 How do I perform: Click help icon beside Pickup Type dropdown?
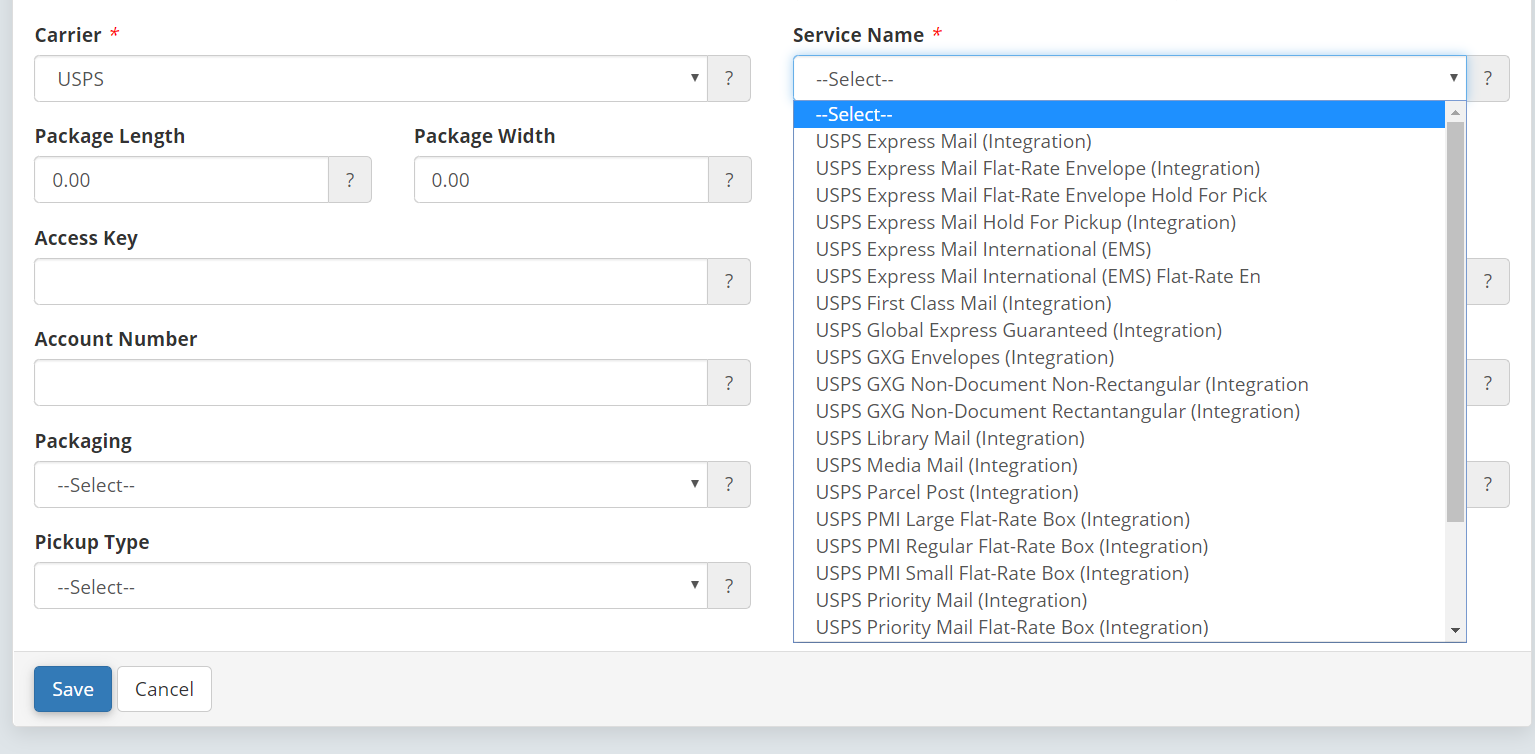(729, 585)
